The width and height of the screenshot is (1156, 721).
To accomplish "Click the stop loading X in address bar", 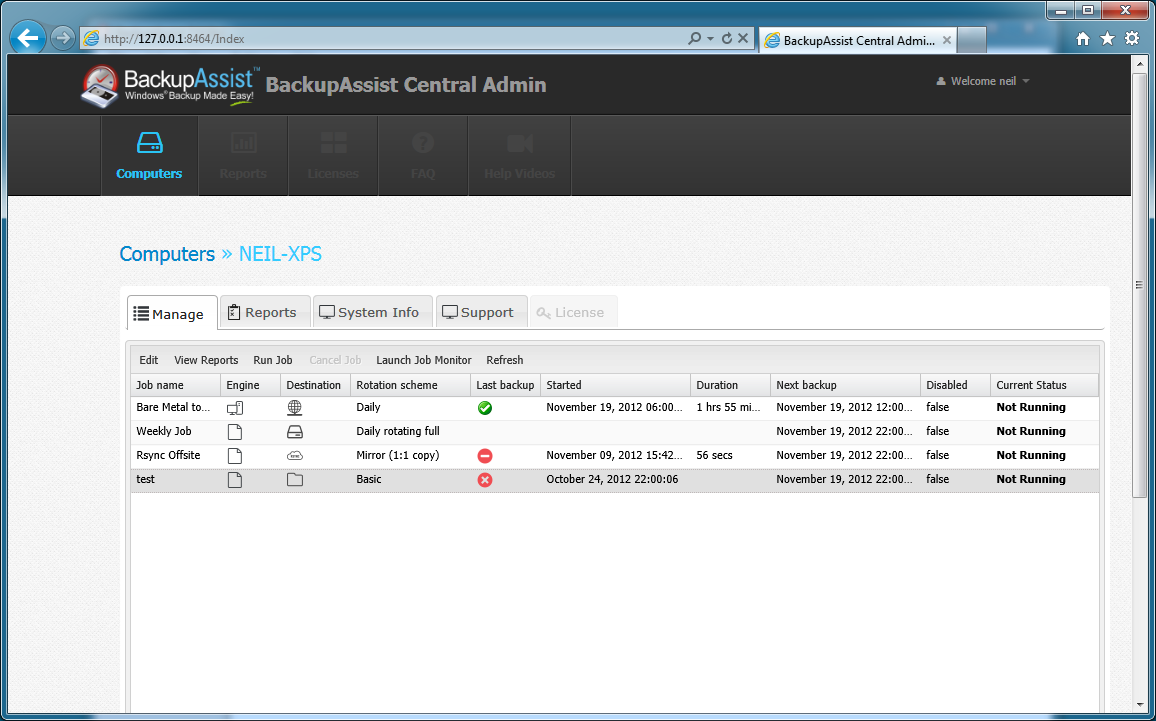I will click(x=743, y=38).
